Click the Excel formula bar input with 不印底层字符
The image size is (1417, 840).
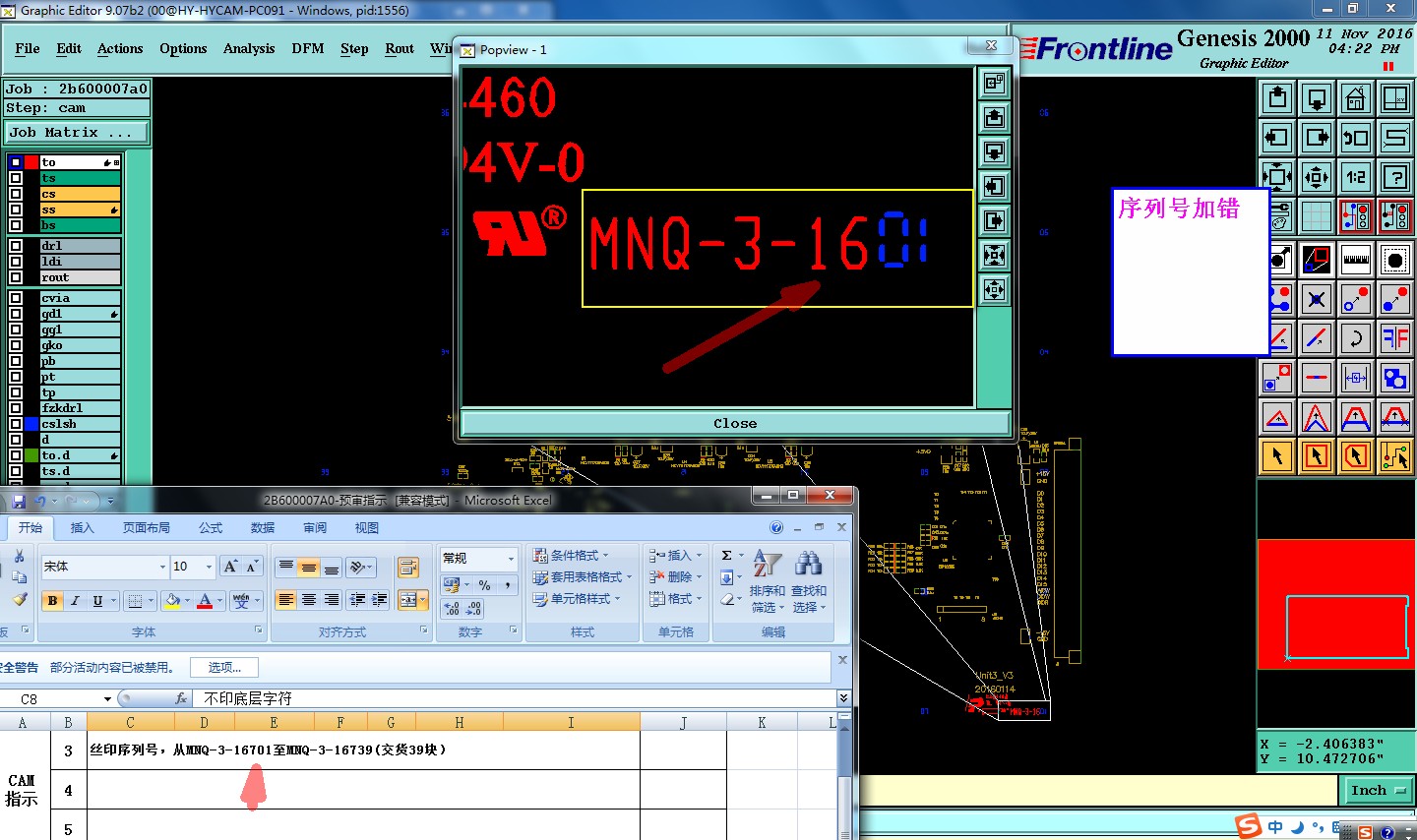516,698
